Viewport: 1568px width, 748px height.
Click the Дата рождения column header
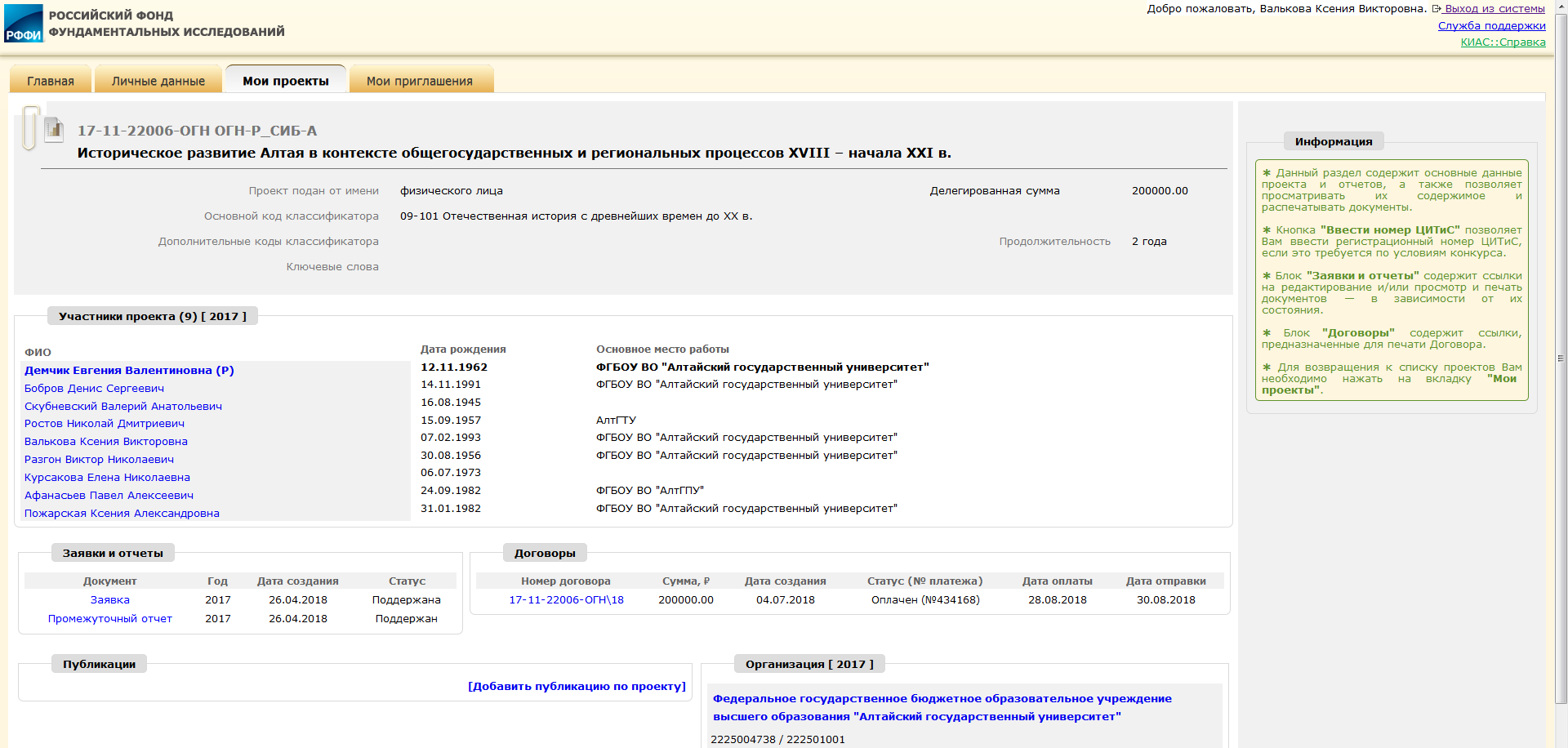click(463, 349)
